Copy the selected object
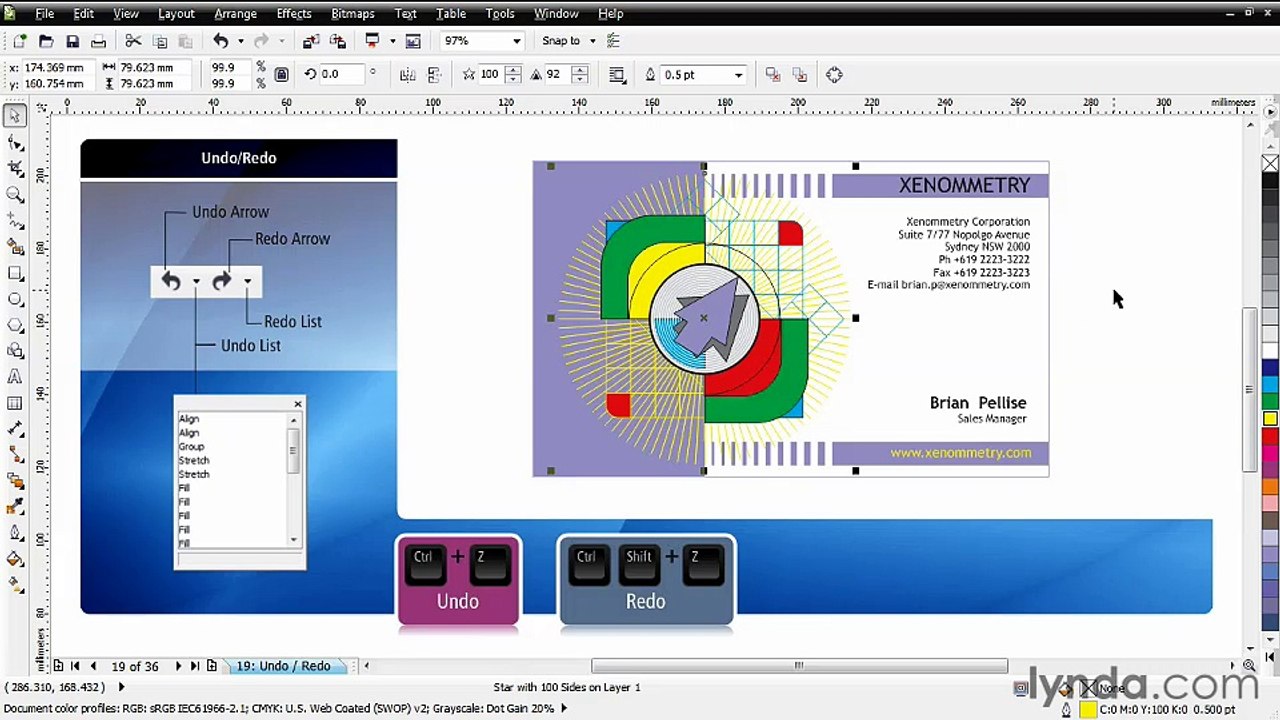Screen dimensions: 1280x720 pyautogui.click(x=159, y=41)
